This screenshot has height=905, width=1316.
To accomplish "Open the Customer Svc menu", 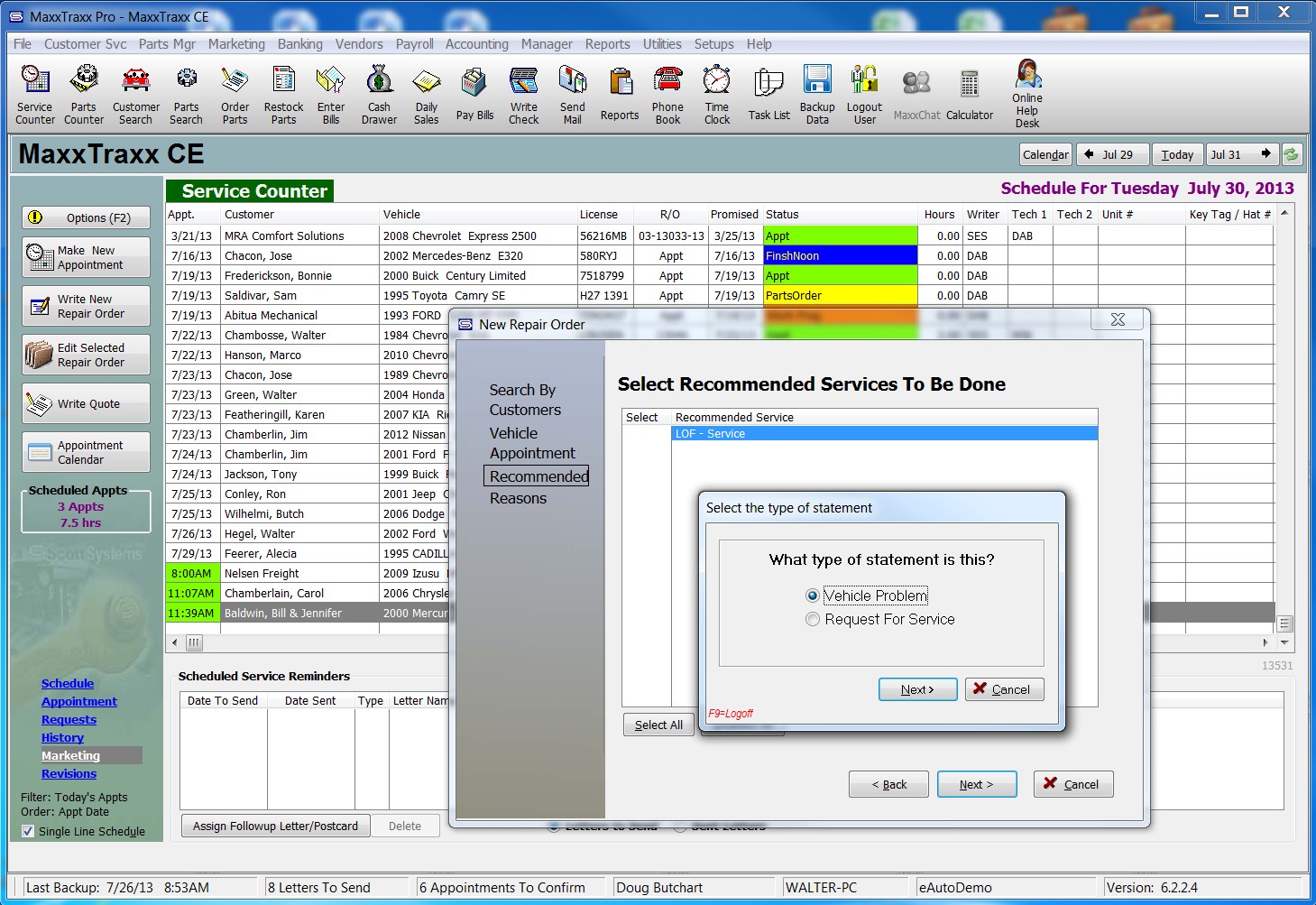I will (85, 44).
